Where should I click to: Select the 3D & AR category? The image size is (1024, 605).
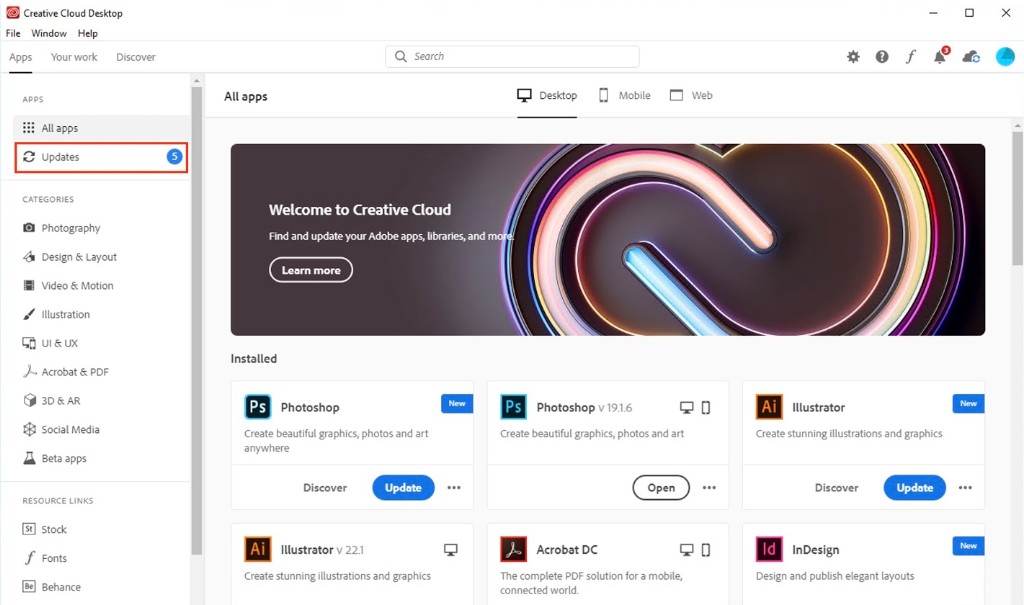point(61,401)
